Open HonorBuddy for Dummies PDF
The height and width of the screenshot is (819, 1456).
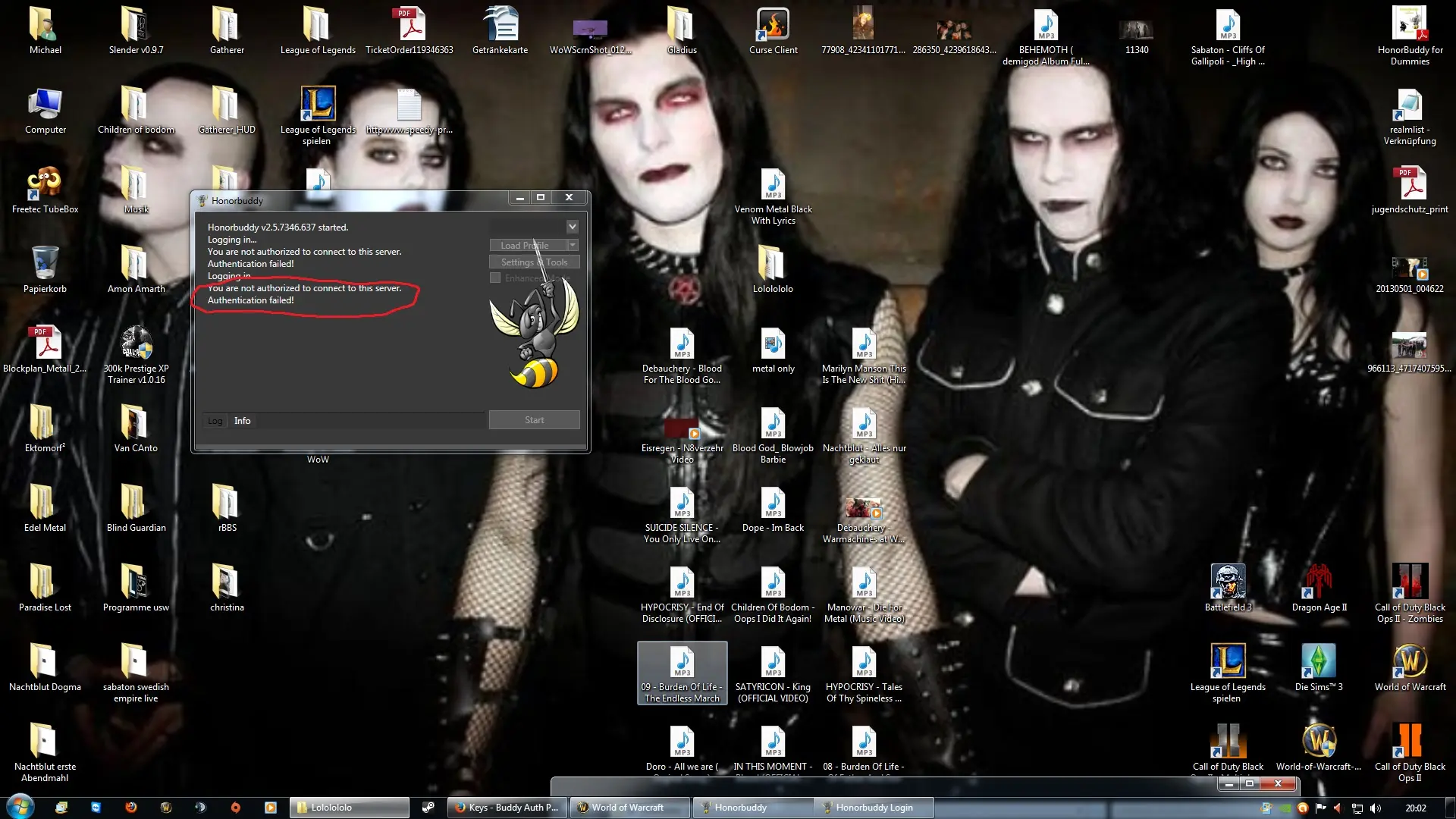point(1410,36)
